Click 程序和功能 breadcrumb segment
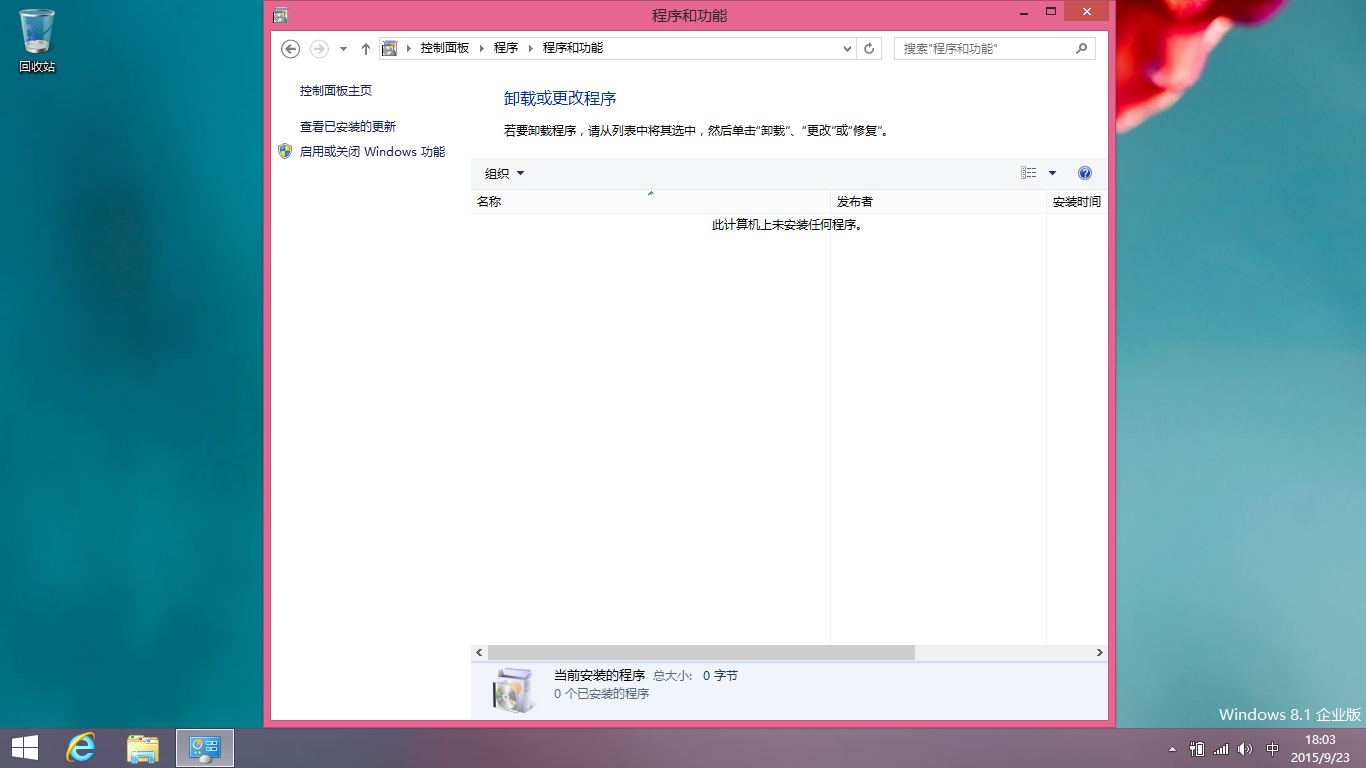Viewport: 1366px width, 768px height. (x=573, y=48)
